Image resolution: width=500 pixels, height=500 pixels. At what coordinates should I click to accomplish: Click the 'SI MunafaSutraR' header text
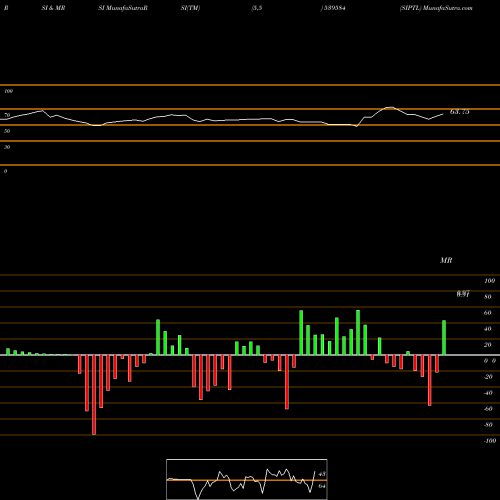click(123, 8)
